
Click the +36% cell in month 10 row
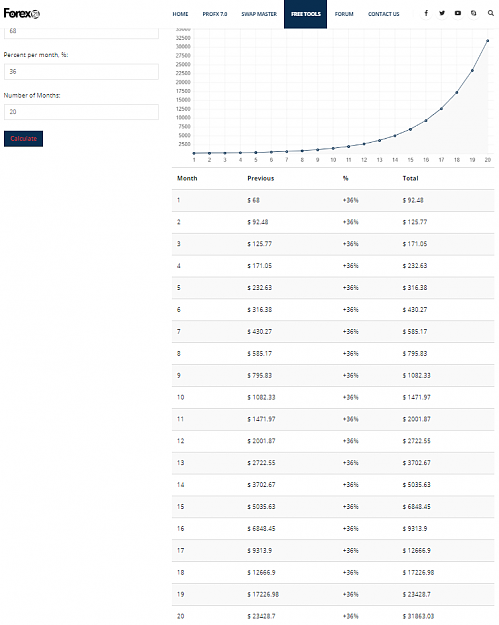click(350, 397)
